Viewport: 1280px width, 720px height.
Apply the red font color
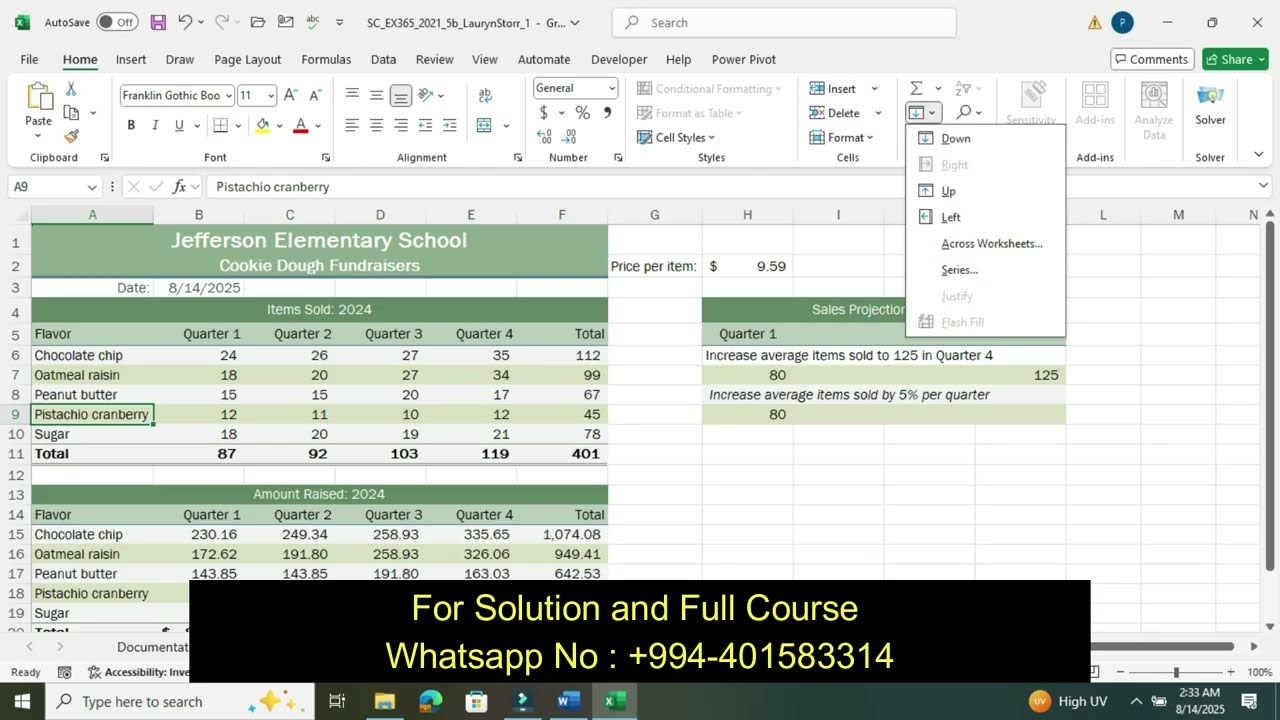coord(301,126)
